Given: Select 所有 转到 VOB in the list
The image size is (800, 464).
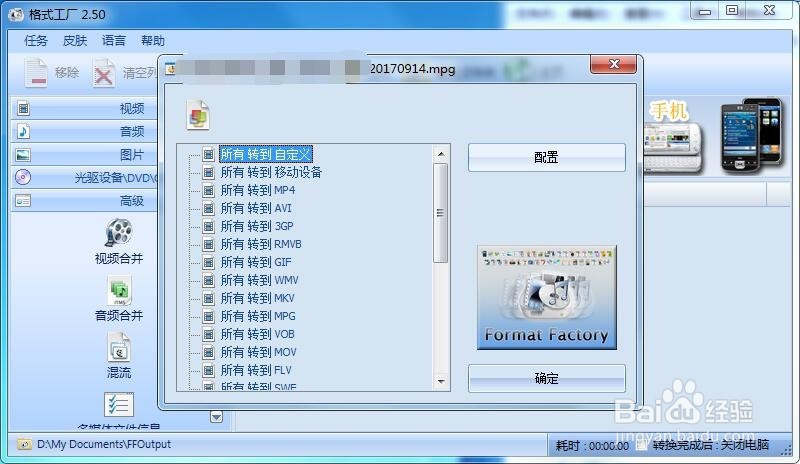Looking at the screenshot, I should 258,334.
